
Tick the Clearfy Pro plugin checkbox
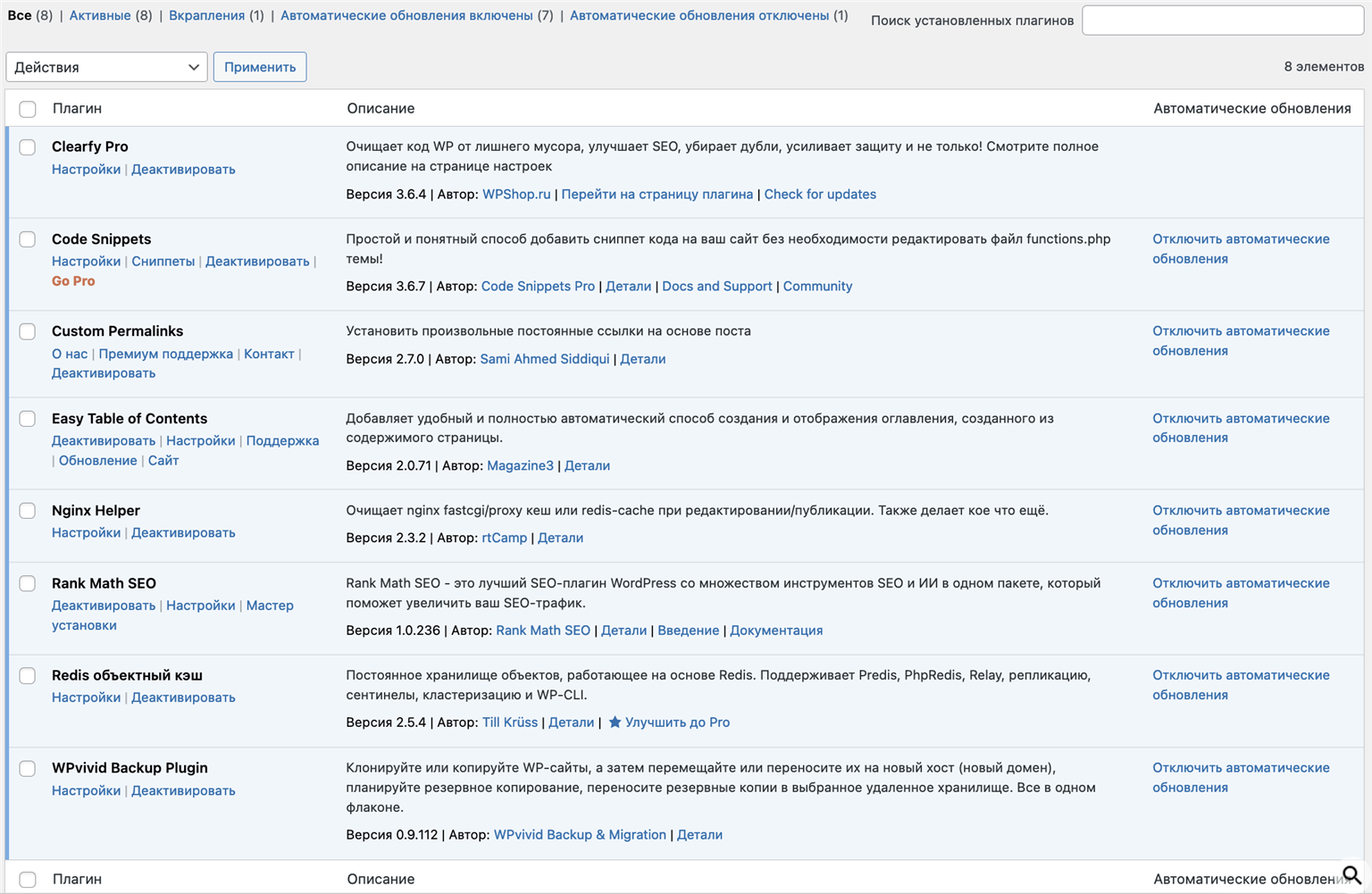pos(28,147)
